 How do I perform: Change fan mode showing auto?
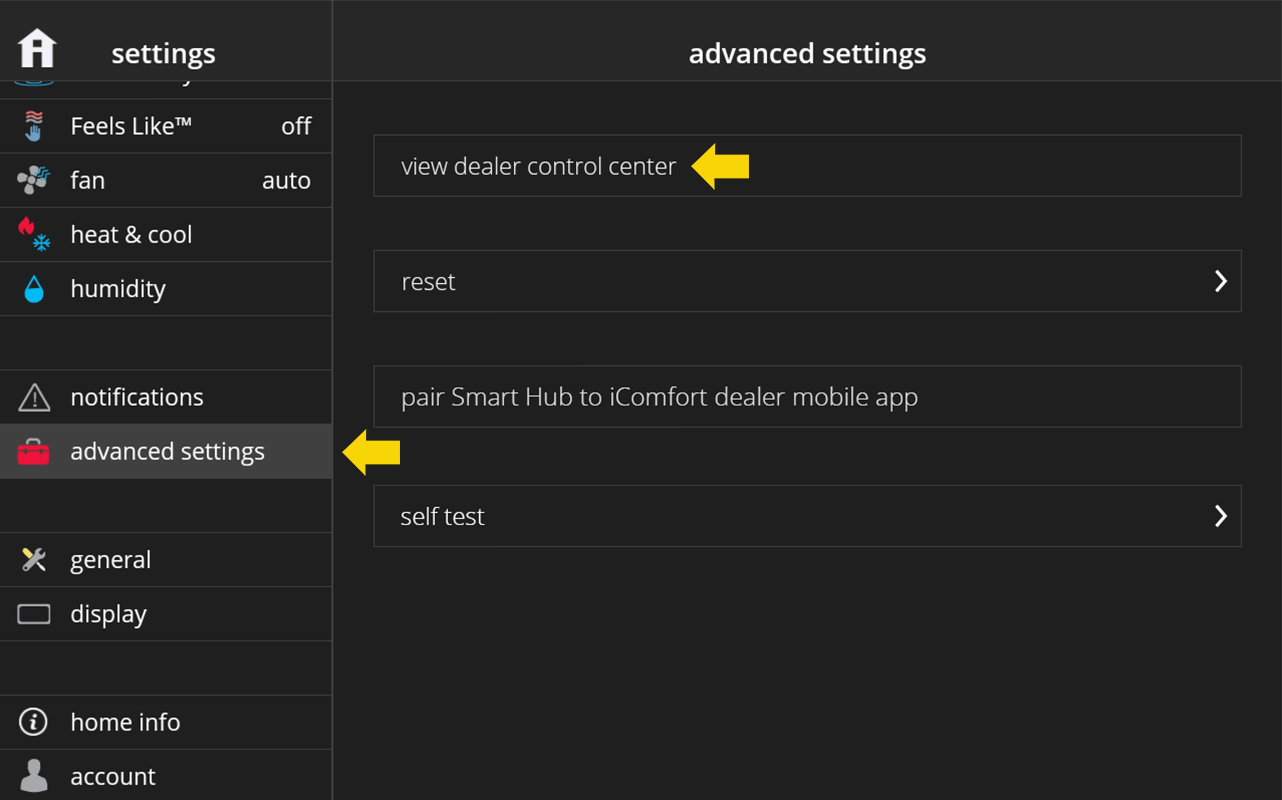click(x=286, y=181)
